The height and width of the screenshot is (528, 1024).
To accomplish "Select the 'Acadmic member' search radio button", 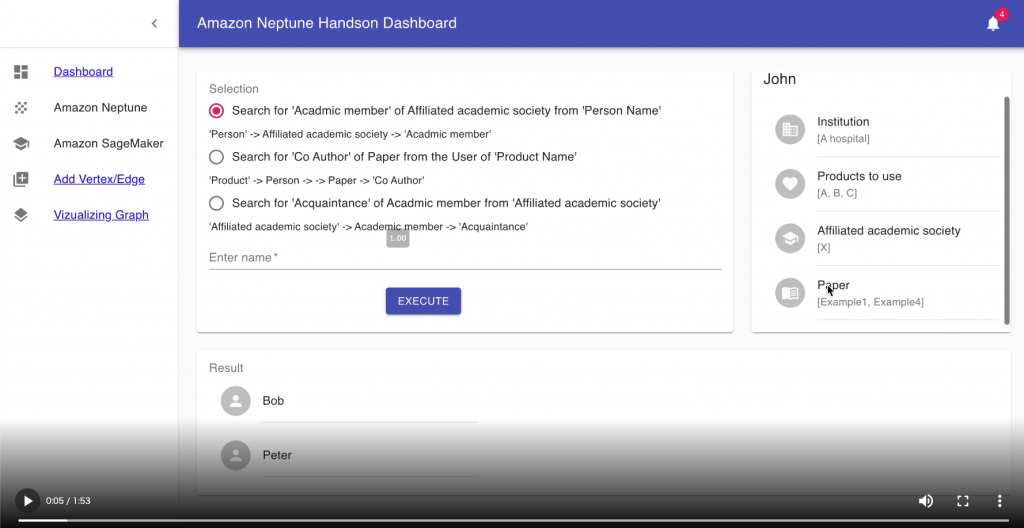I will point(216,111).
